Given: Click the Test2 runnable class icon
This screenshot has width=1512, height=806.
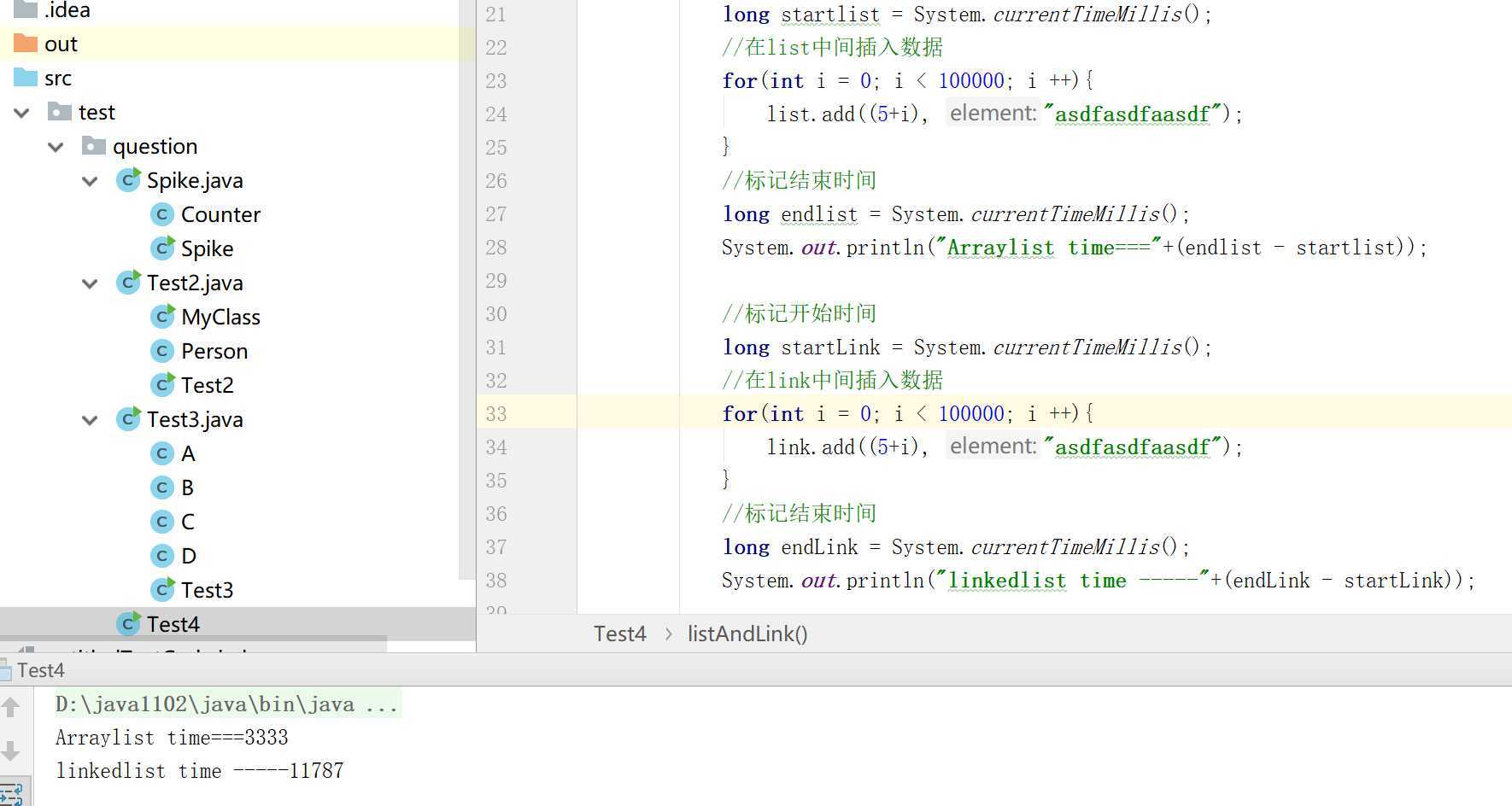Looking at the screenshot, I should click(162, 385).
